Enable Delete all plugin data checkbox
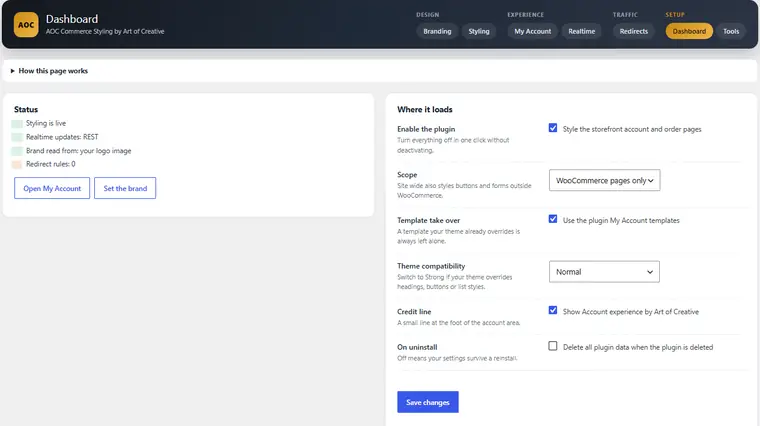 553,346
